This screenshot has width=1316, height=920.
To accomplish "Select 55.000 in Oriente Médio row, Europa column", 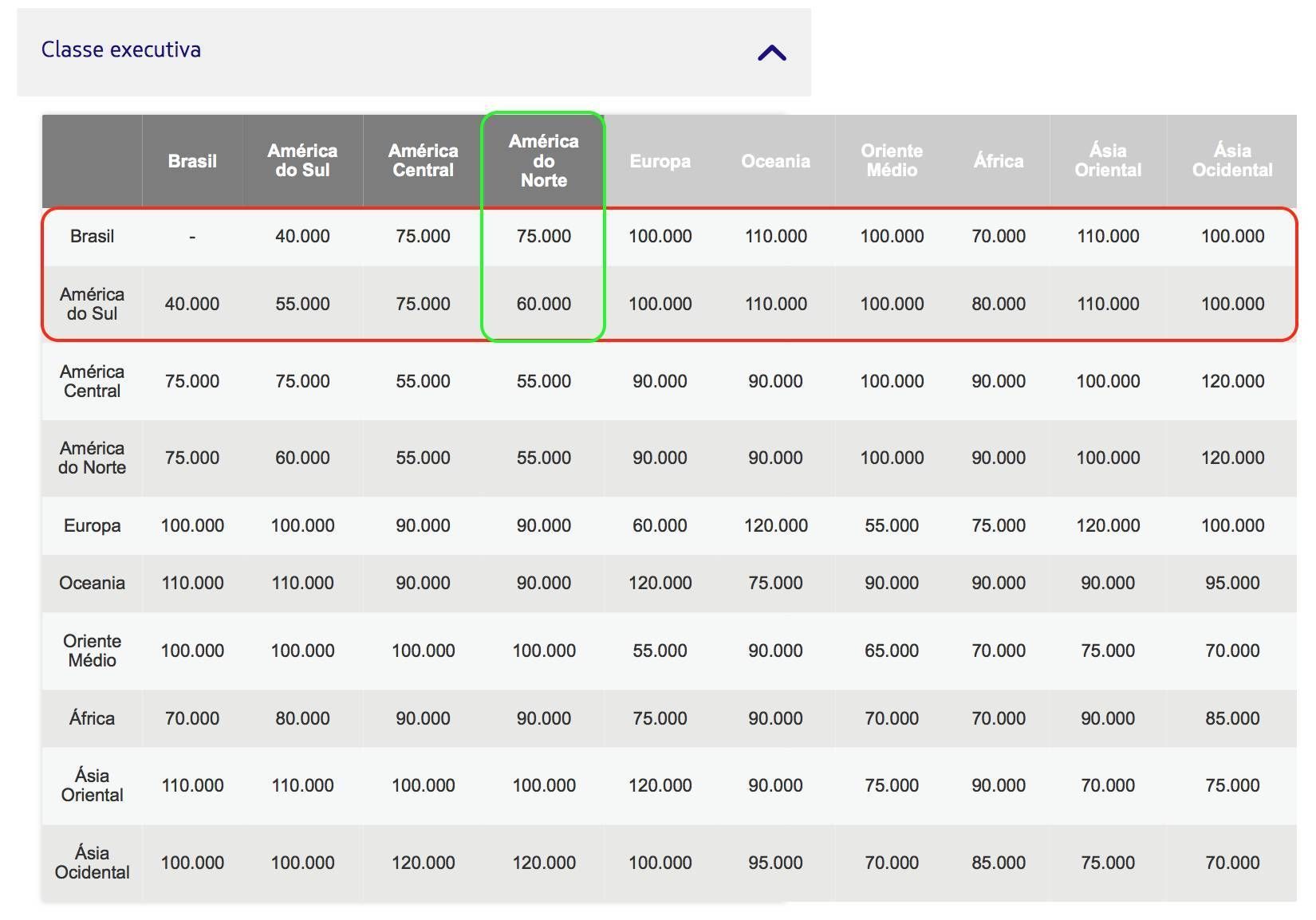I will (660, 651).
